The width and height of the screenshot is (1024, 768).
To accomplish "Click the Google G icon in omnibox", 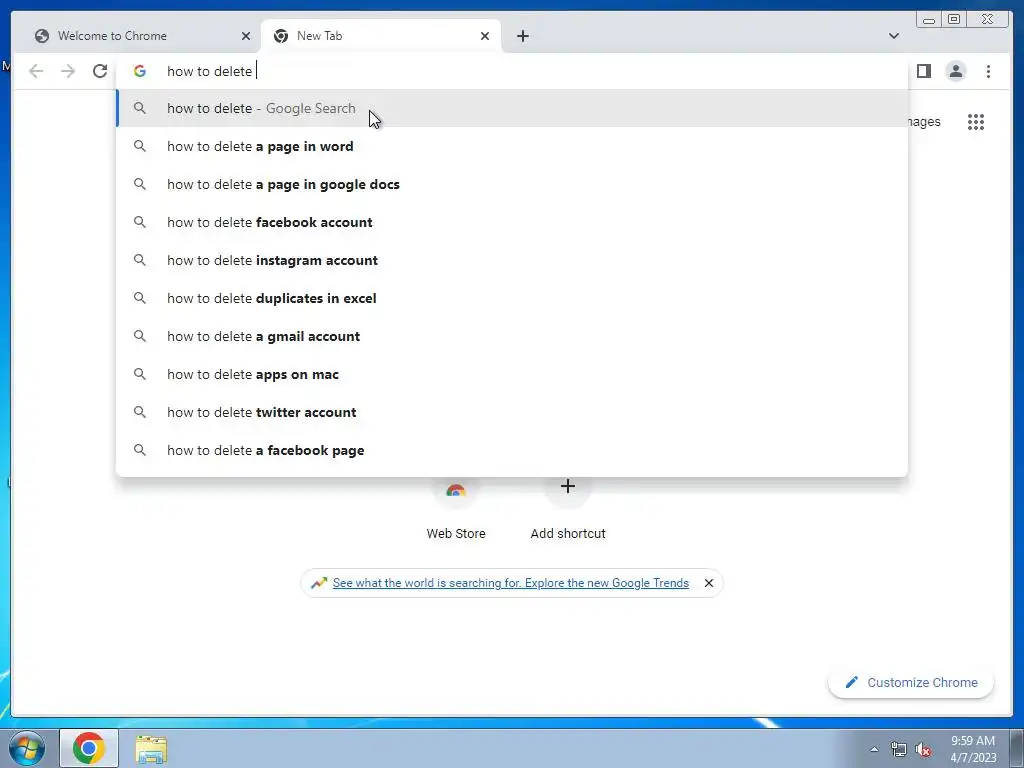I will (140, 71).
